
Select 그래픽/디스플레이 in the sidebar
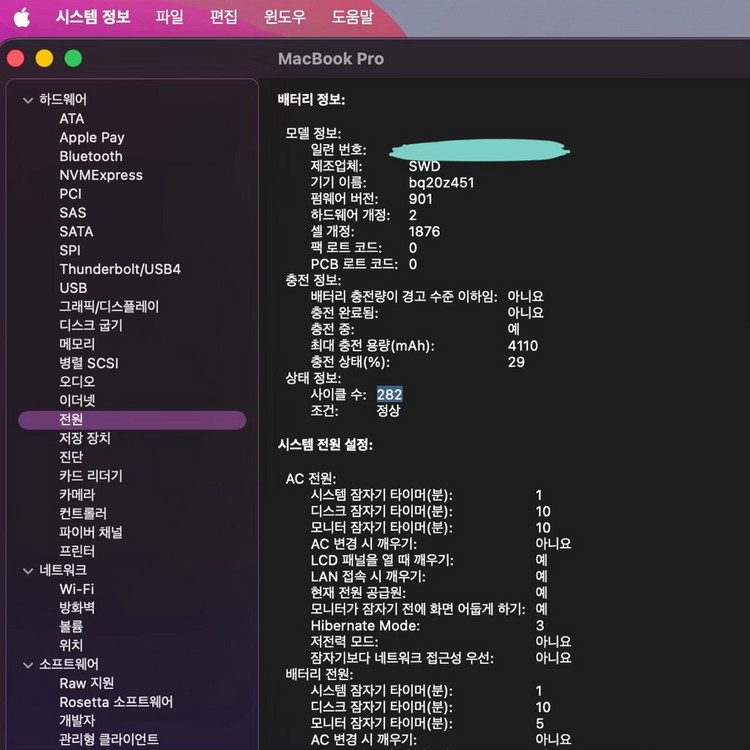coord(109,307)
